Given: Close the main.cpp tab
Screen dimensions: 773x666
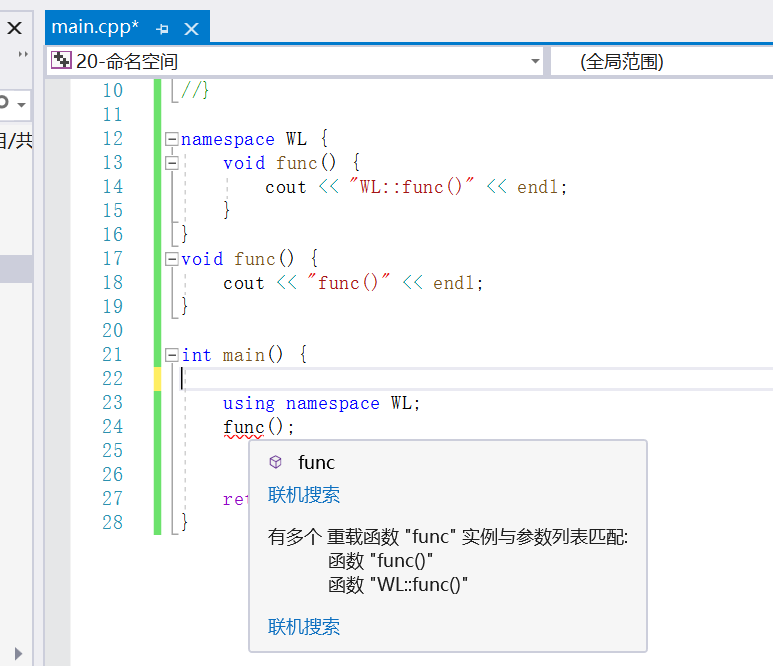Looking at the screenshot, I should [x=191, y=29].
